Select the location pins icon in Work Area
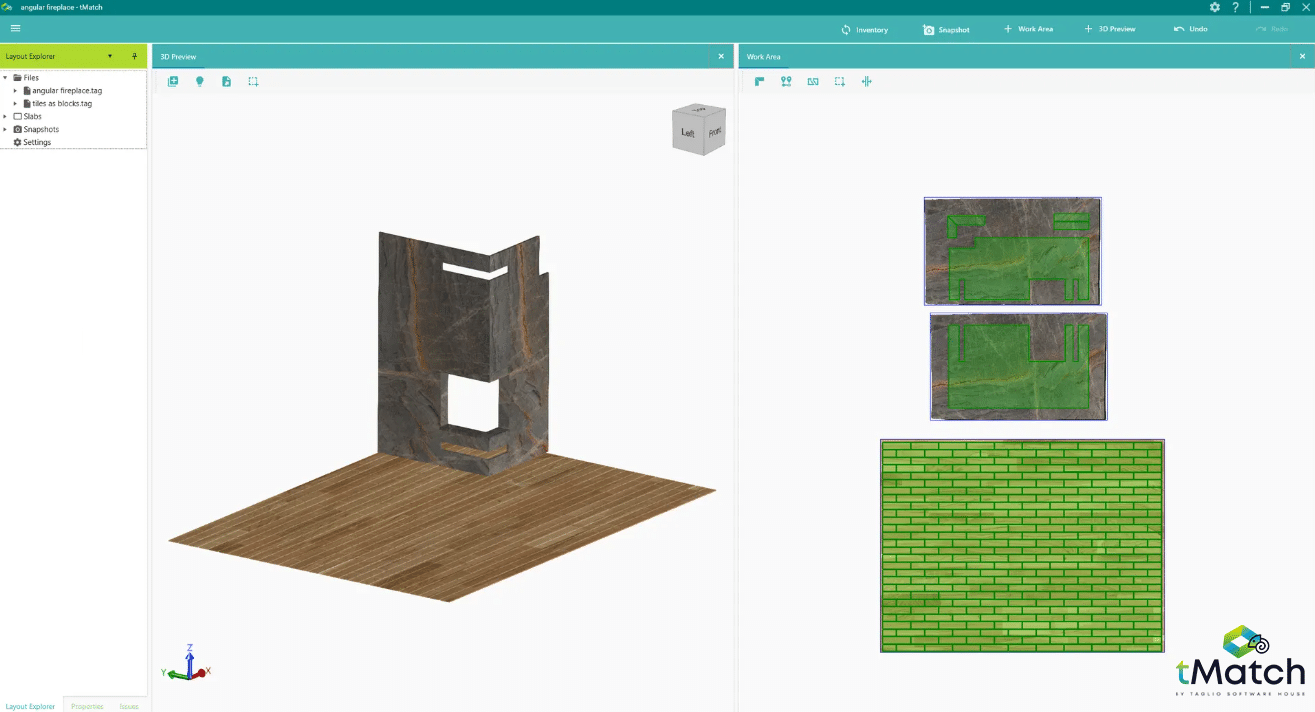 [786, 81]
